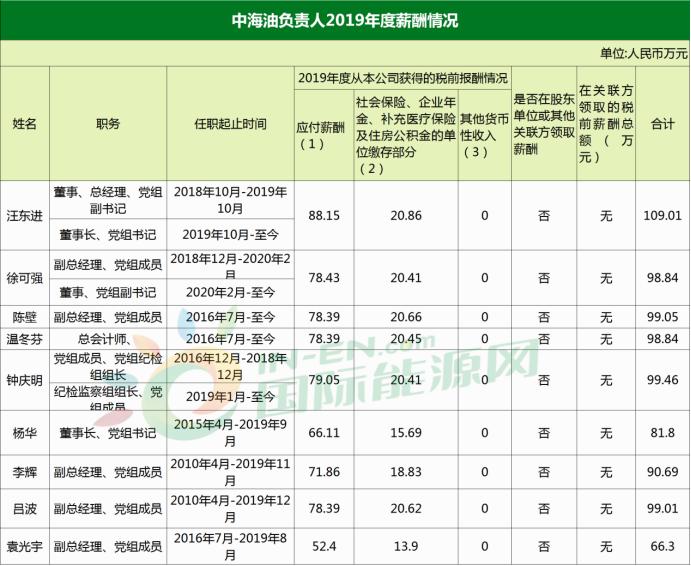
Task: Select the name cell 钟庆明
Action: pyautogui.click(x=25, y=380)
